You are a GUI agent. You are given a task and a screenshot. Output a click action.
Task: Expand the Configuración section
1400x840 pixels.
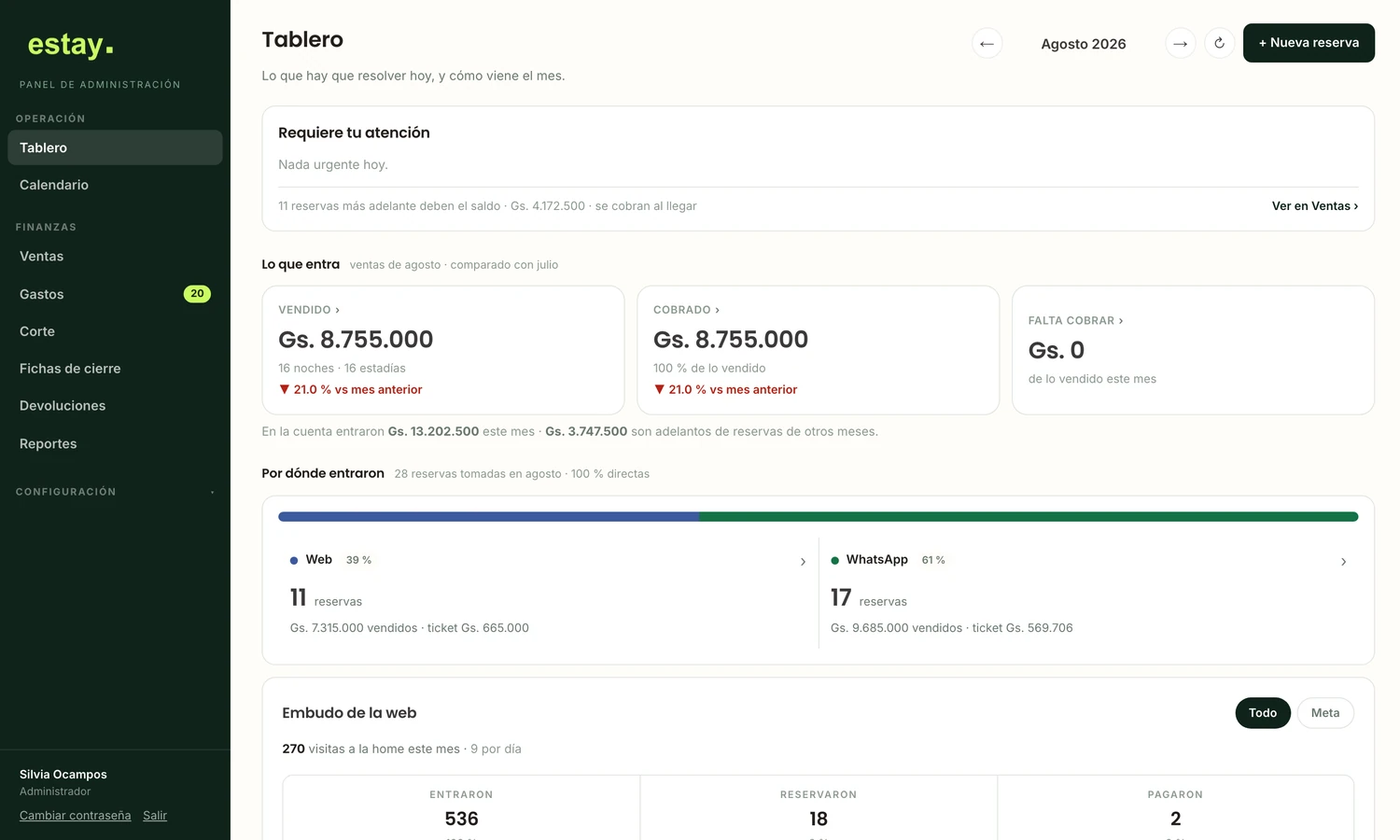point(115,492)
